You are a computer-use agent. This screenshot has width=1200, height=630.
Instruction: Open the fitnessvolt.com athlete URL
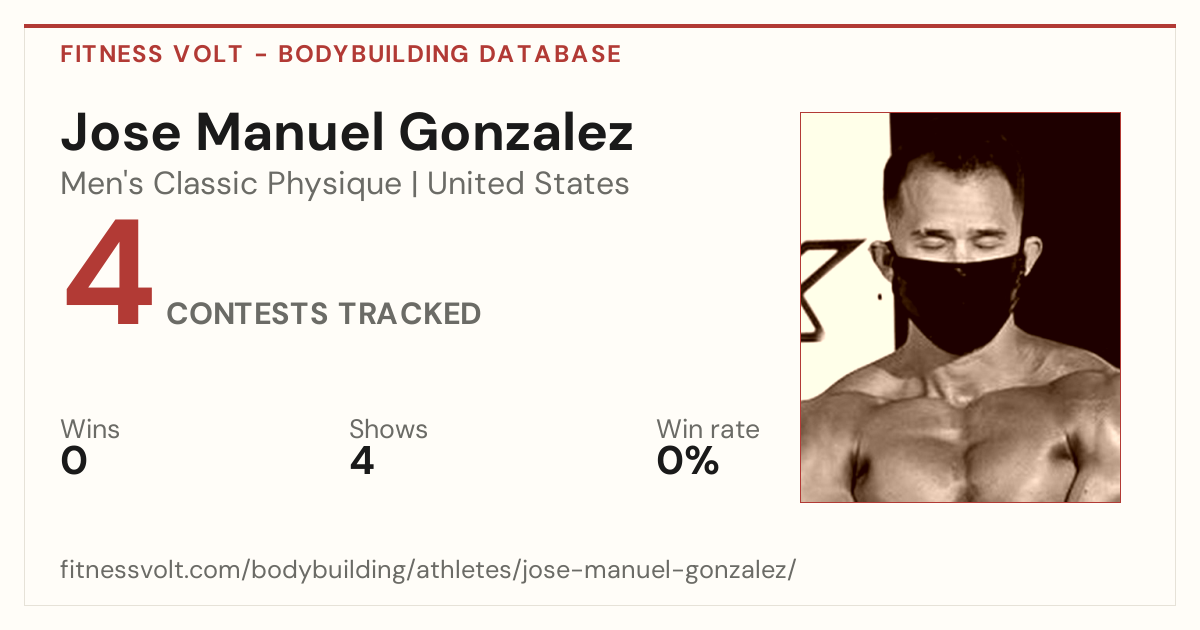[428, 571]
